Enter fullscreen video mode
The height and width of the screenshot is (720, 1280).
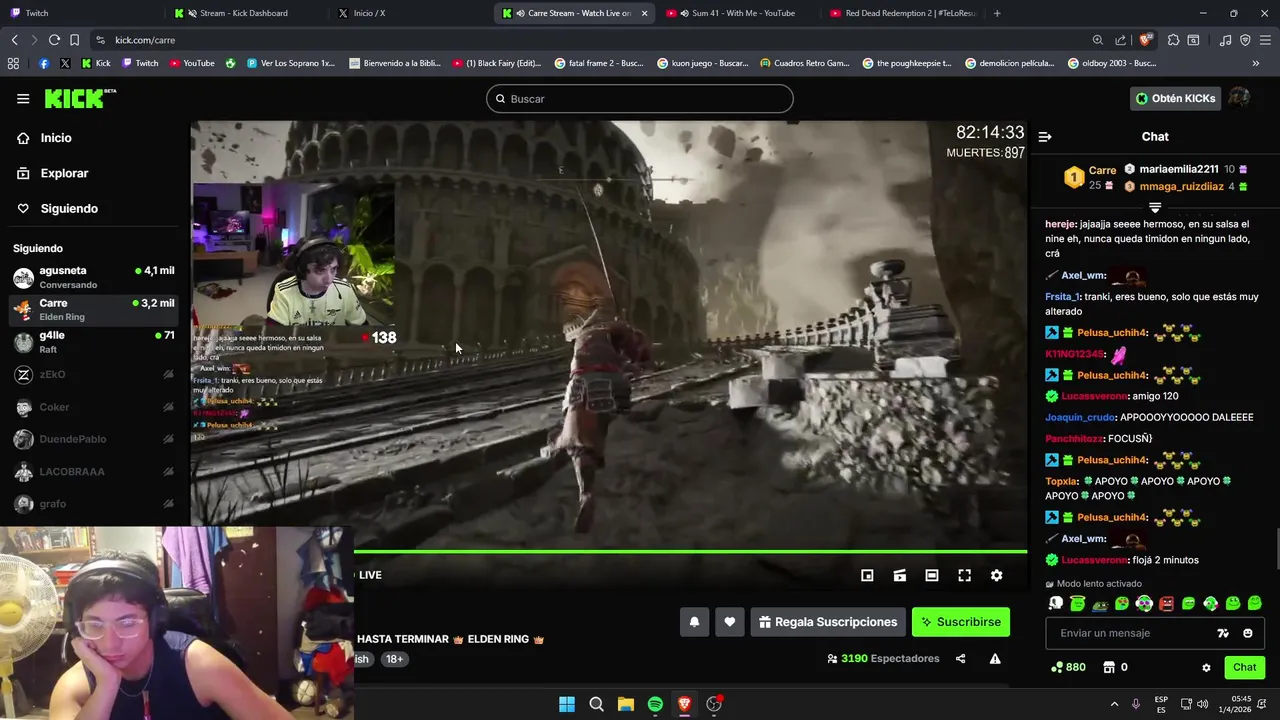pos(964,575)
